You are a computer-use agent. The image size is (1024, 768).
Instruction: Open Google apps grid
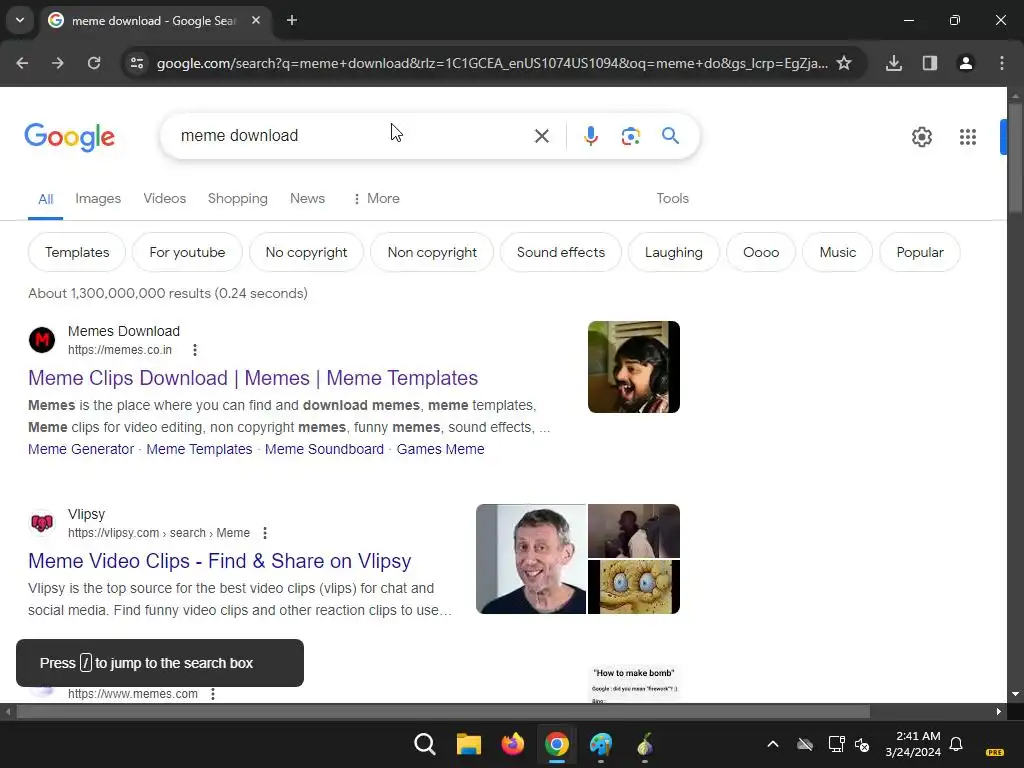pyautogui.click(x=968, y=136)
